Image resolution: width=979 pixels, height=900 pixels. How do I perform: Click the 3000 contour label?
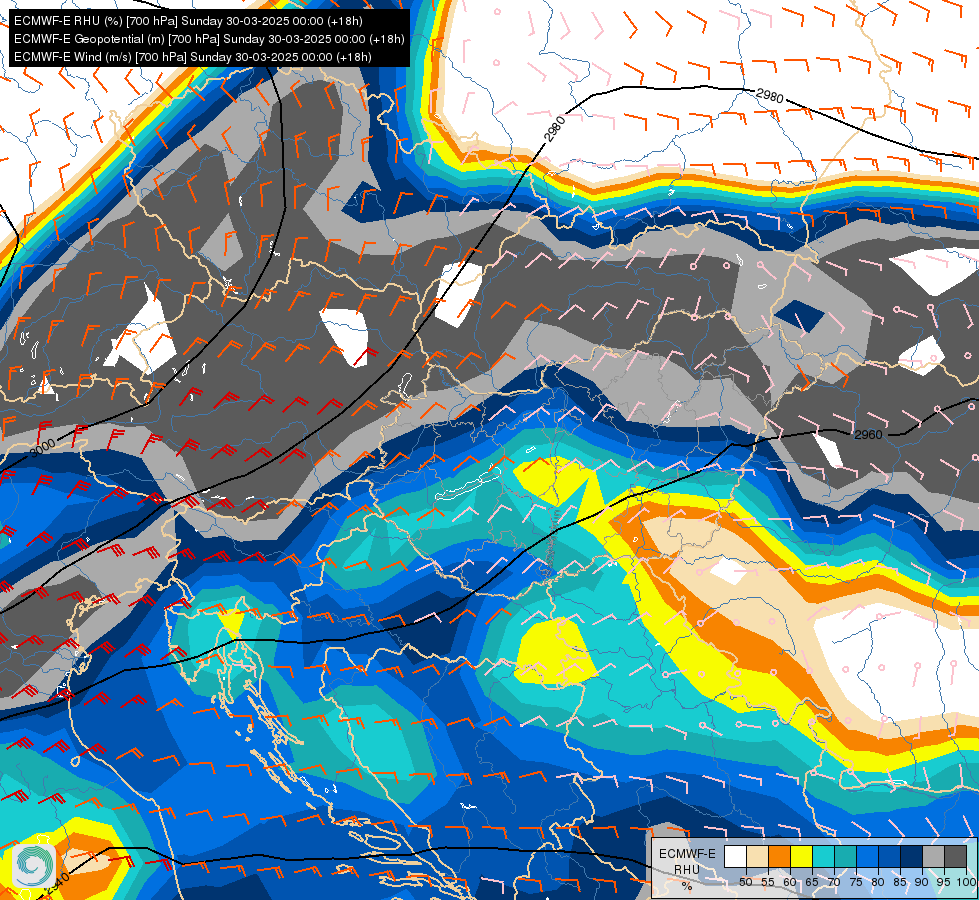coord(43,447)
